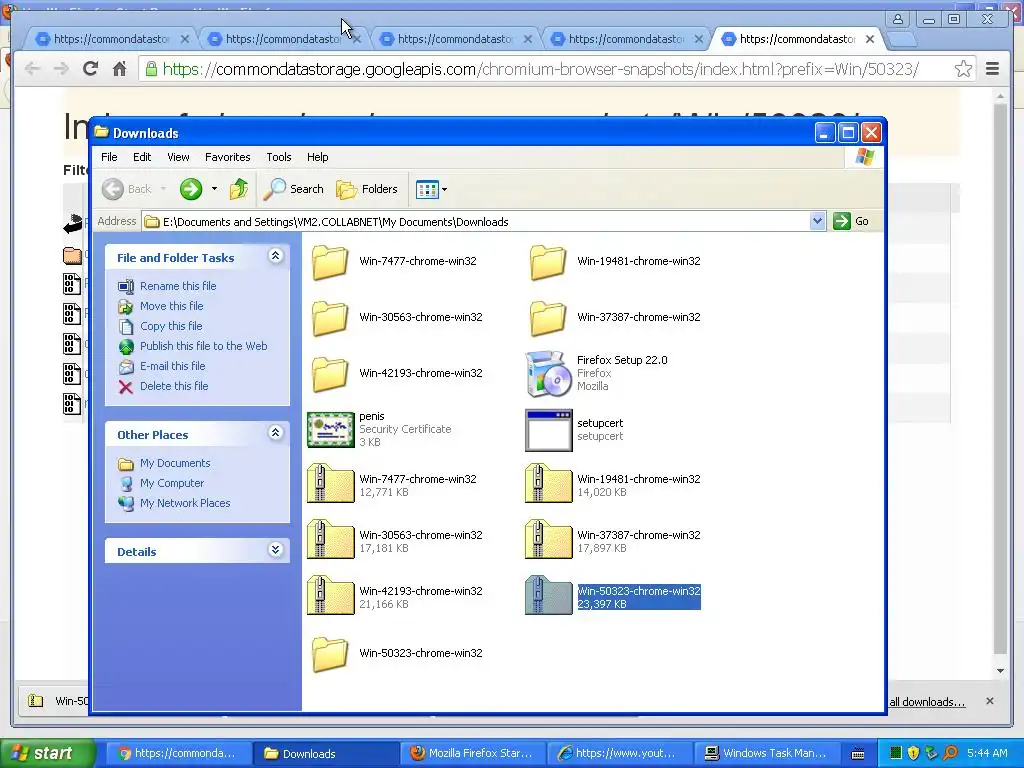Select the 14,020 KB Win-19481 zip archive
This screenshot has width=1024, height=768.
coord(549,484)
